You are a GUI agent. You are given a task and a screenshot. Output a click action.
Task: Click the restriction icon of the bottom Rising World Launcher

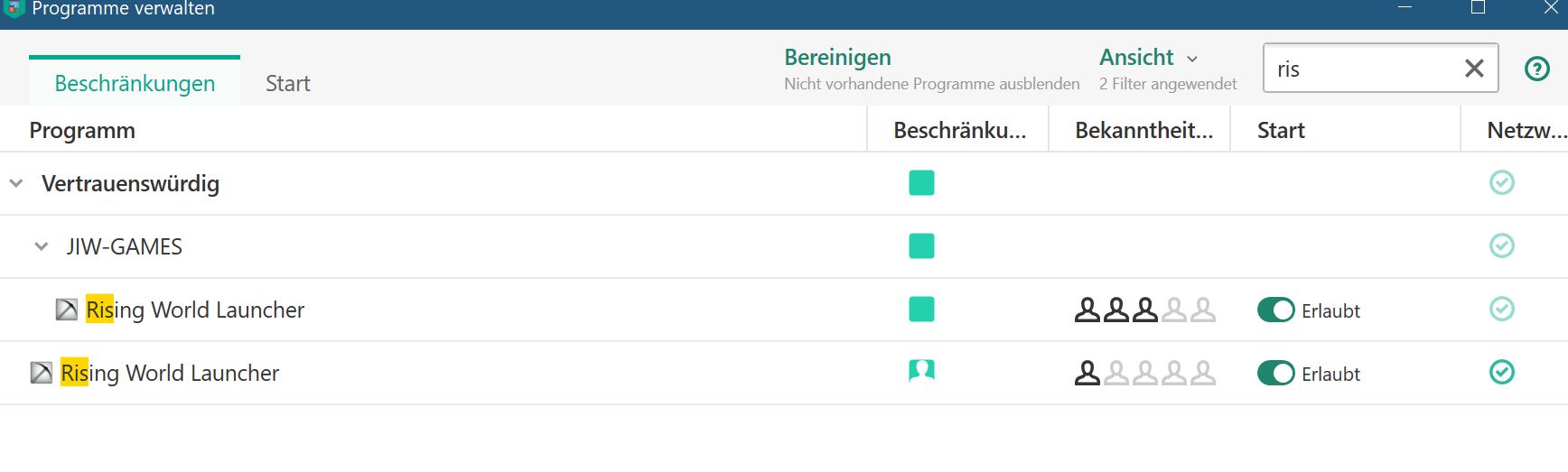[x=921, y=371]
